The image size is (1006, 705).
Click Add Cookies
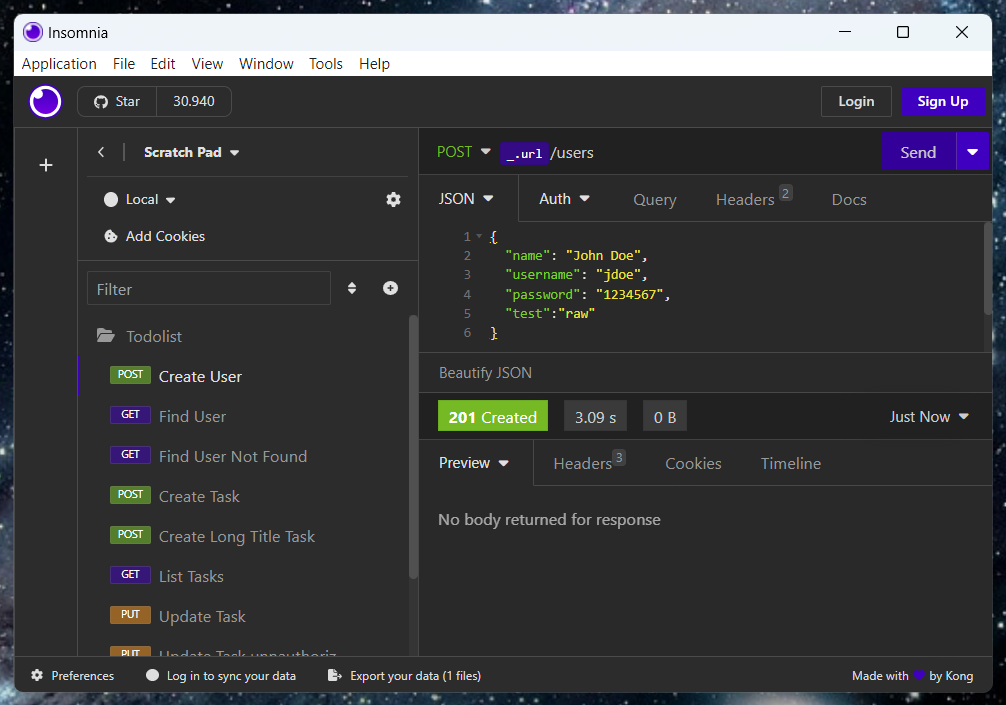(155, 236)
